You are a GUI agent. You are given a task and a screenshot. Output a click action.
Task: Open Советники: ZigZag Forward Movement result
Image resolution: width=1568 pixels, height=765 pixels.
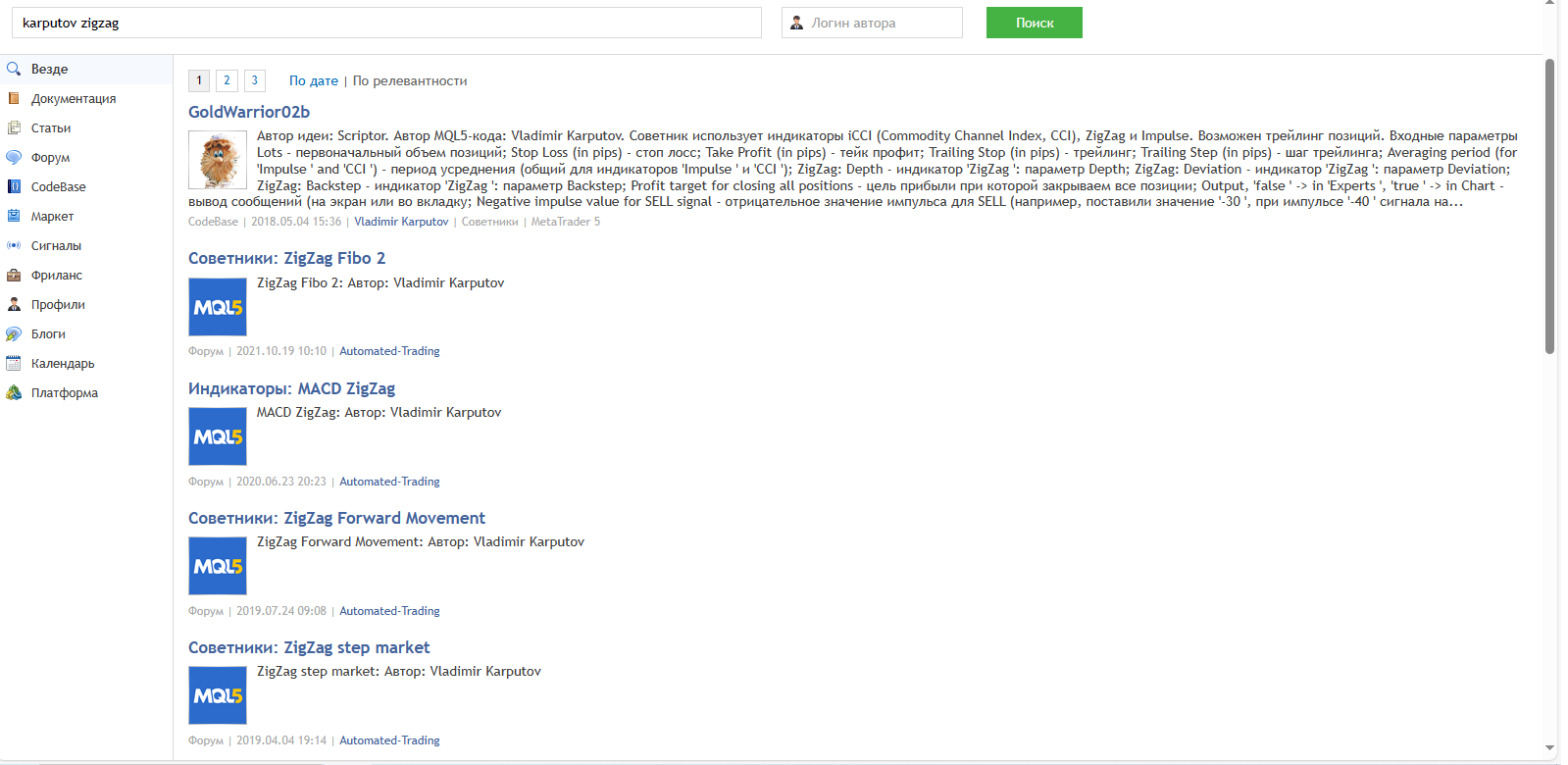pyautogui.click(x=336, y=518)
